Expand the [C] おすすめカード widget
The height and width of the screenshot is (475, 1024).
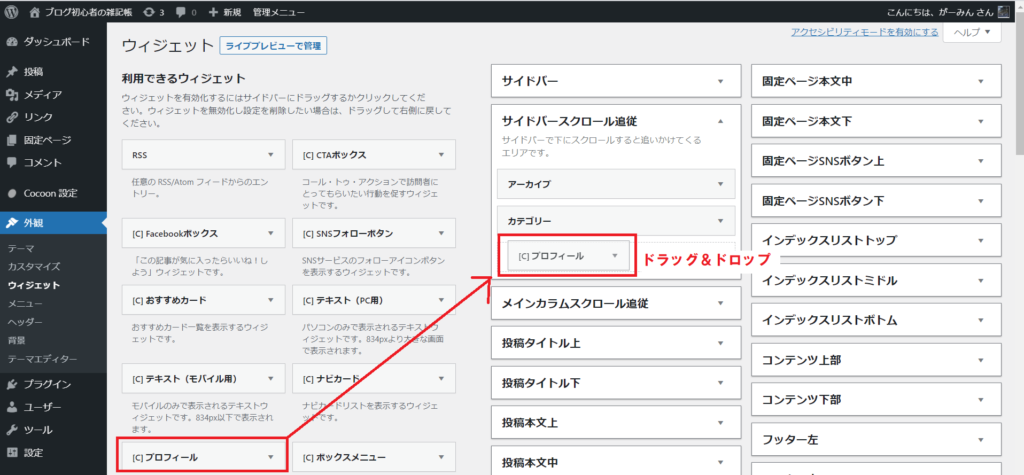point(270,301)
